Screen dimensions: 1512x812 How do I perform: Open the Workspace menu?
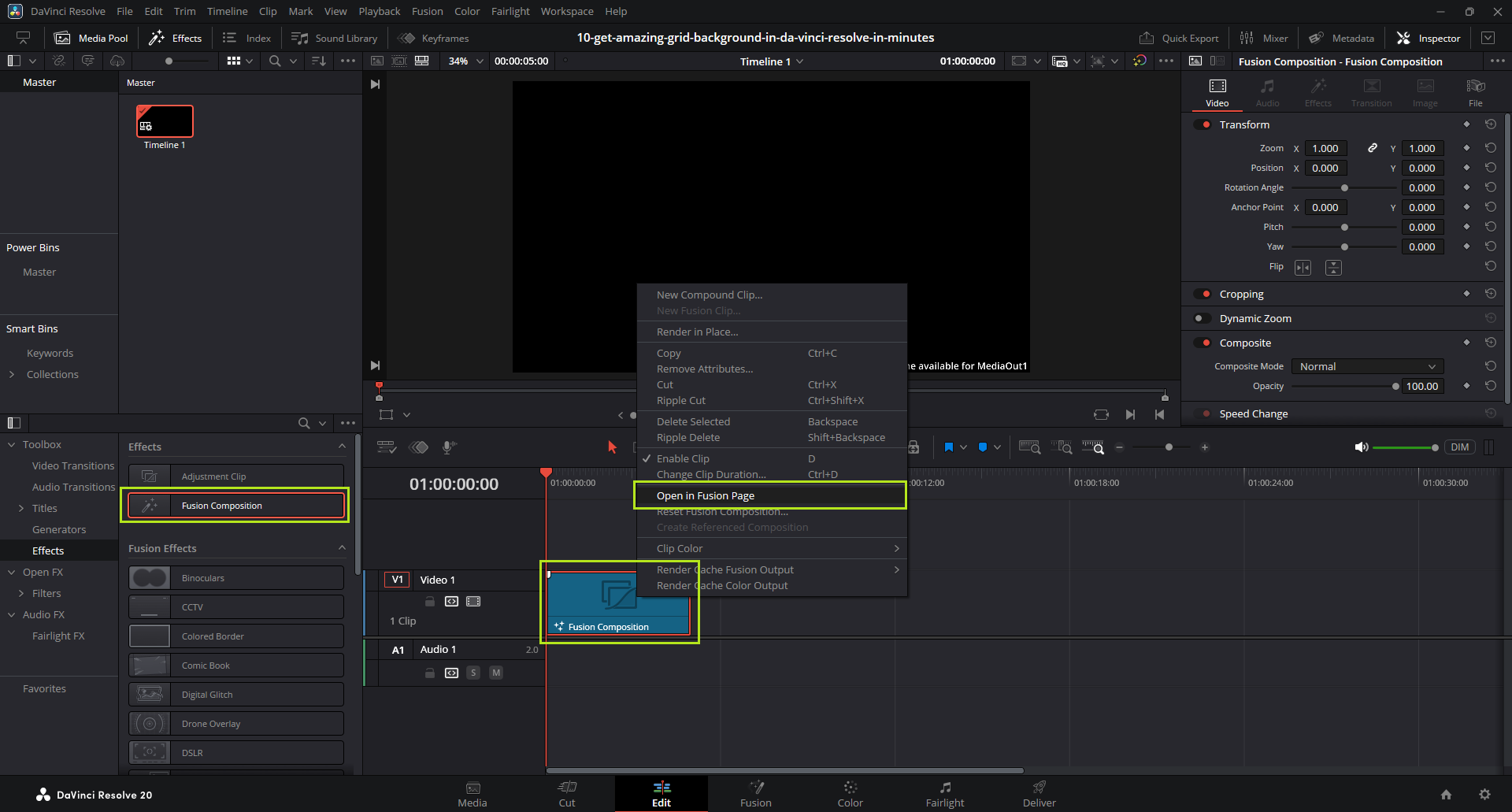click(x=566, y=11)
